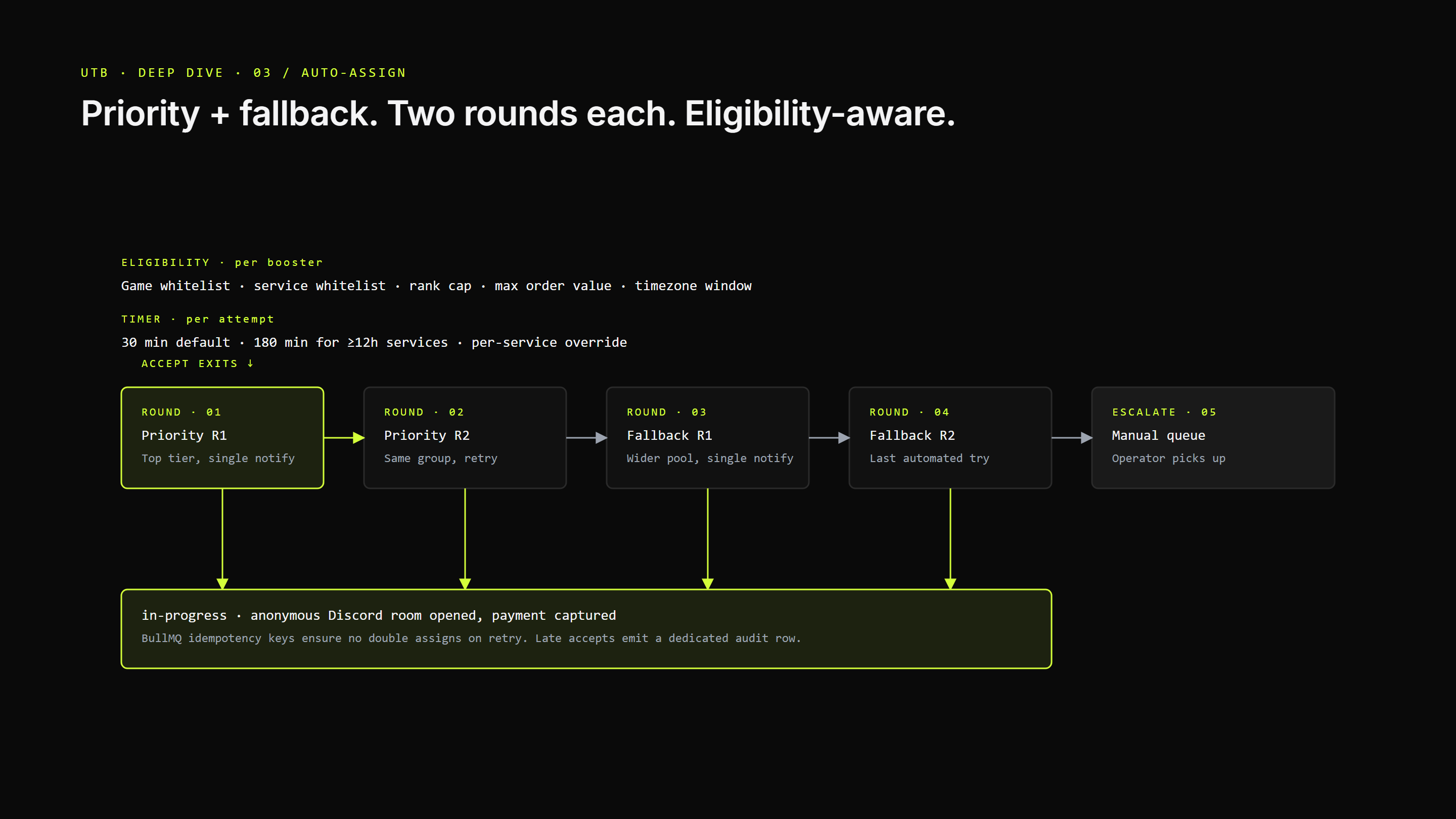The height and width of the screenshot is (819, 1456).
Task: Select the Priority R2 round card
Action: click(465, 437)
